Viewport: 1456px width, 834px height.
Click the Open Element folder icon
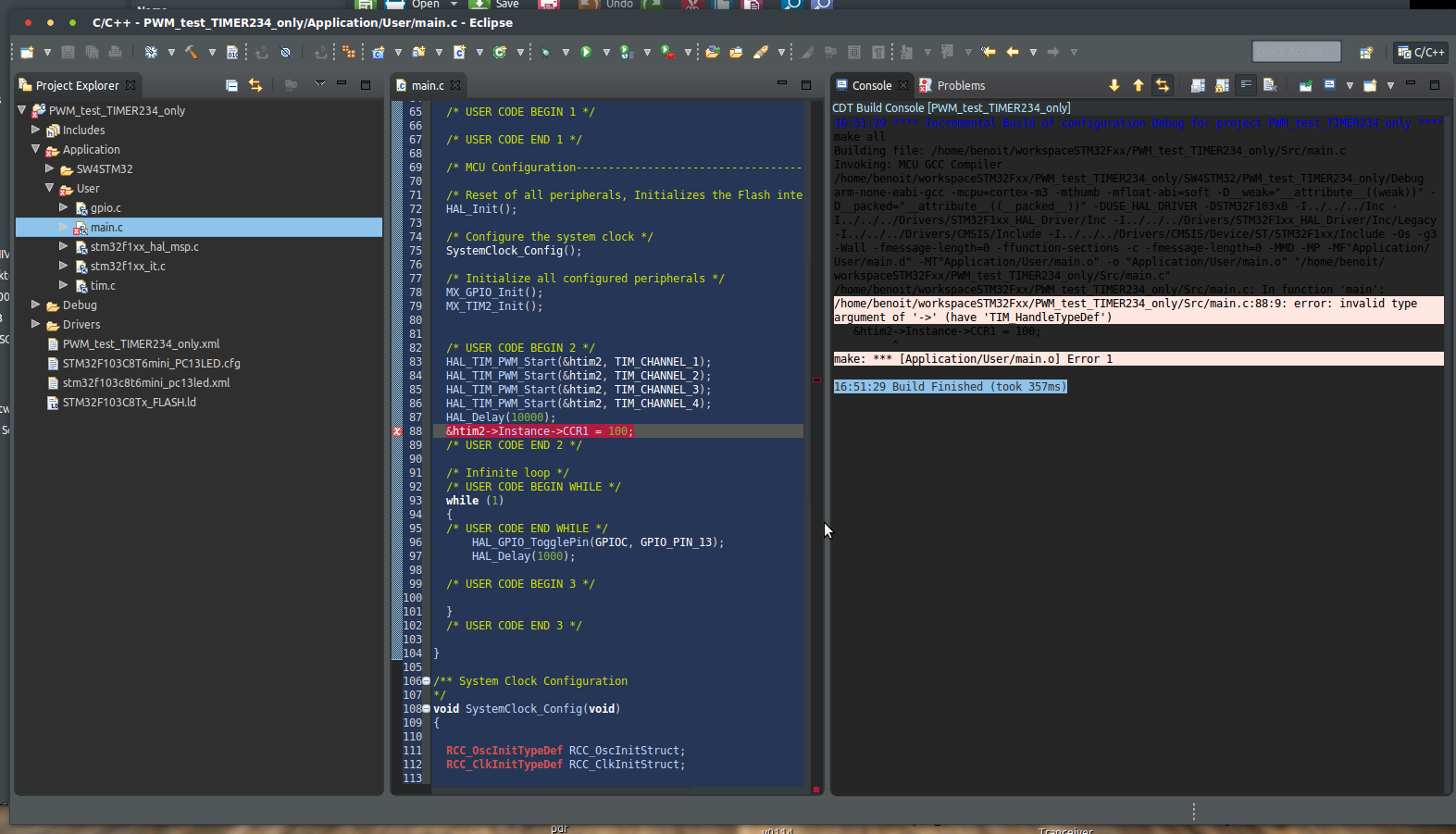pyautogui.click(x=712, y=52)
